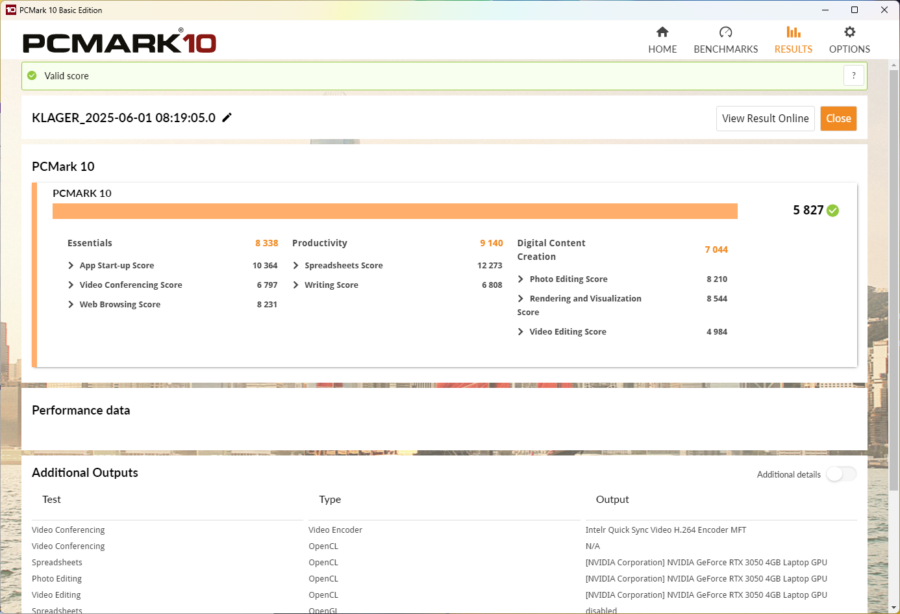This screenshot has width=900, height=614.
Task: Click View Result Online button
Action: (765, 118)
